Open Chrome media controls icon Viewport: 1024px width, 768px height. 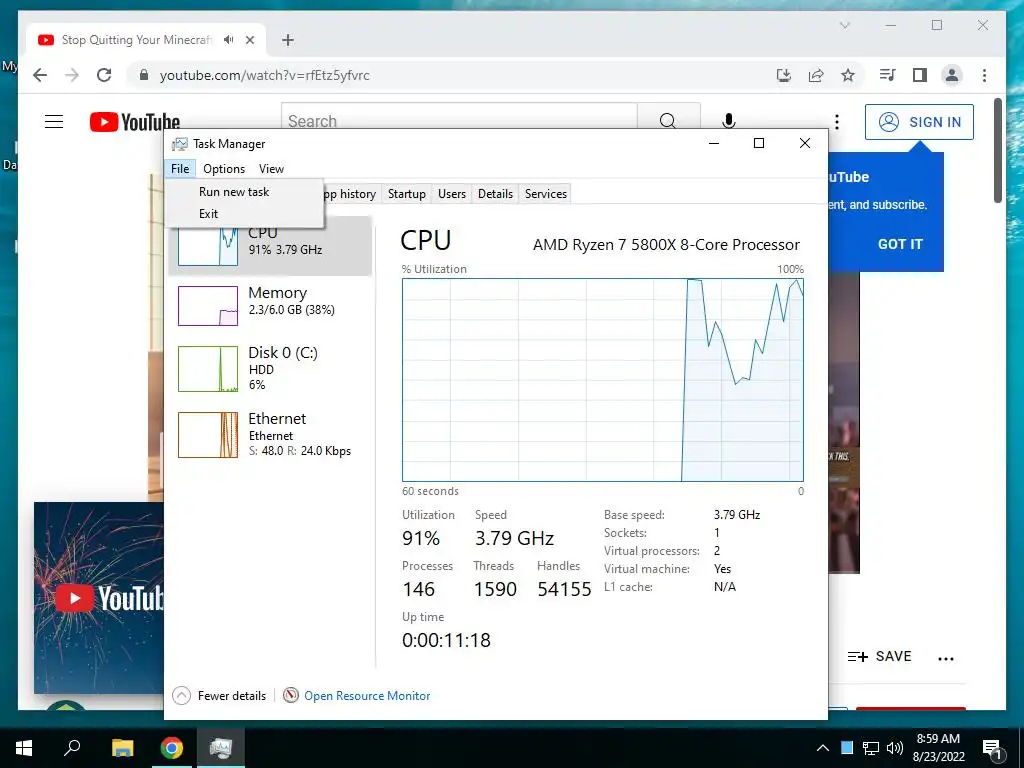point(887,75)
